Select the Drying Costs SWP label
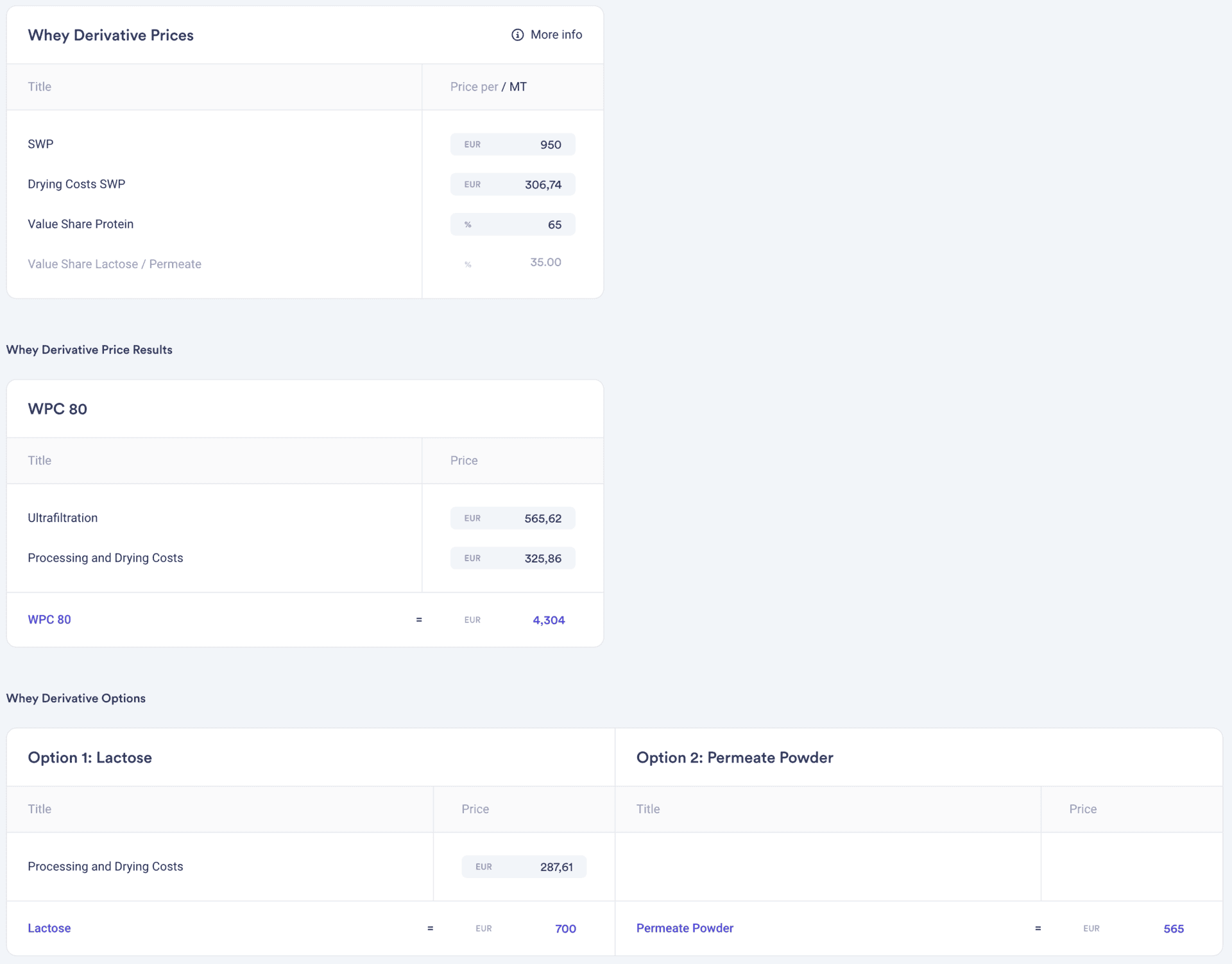This screenshot has width=1232, height=964. tap(76, 184)
